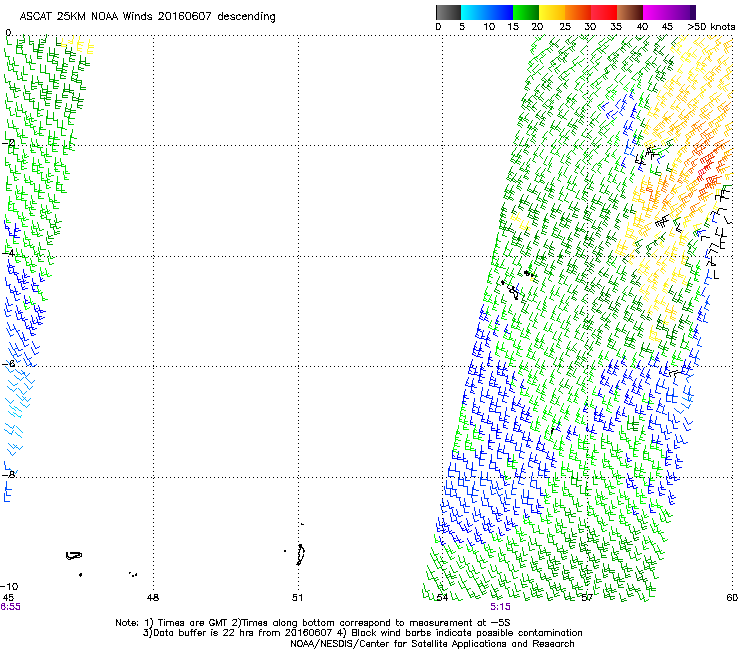Click the latitude label '-6' on left axis
The height and width of the screenshot is (650, 740).
[x=8, y=364]
